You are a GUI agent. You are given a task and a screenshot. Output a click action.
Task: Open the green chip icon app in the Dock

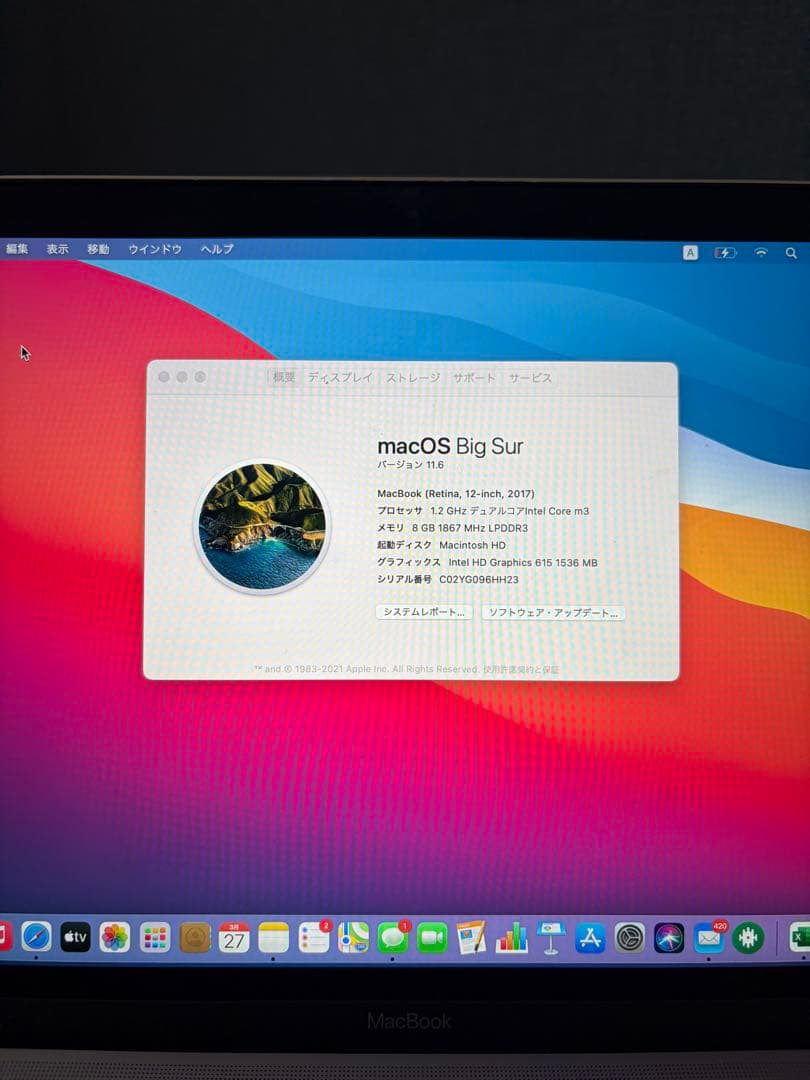(x=748, y=938)
